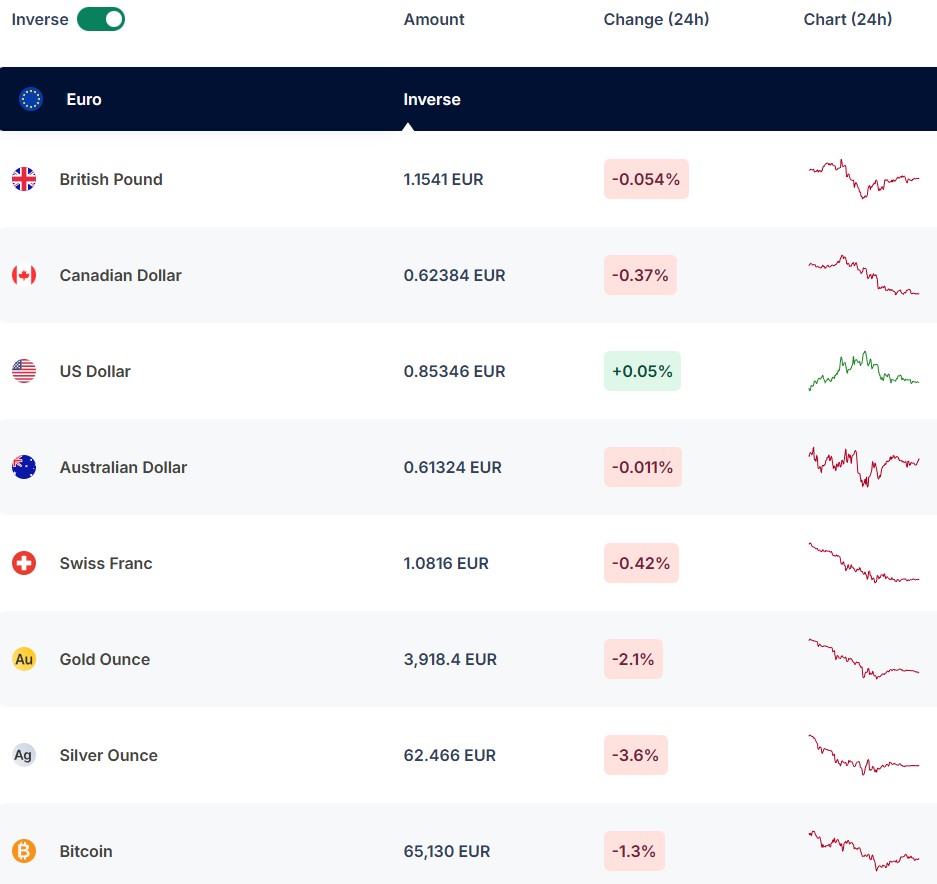
Task: Open the Swiss Franc currency link
Action: coord(106,563)
